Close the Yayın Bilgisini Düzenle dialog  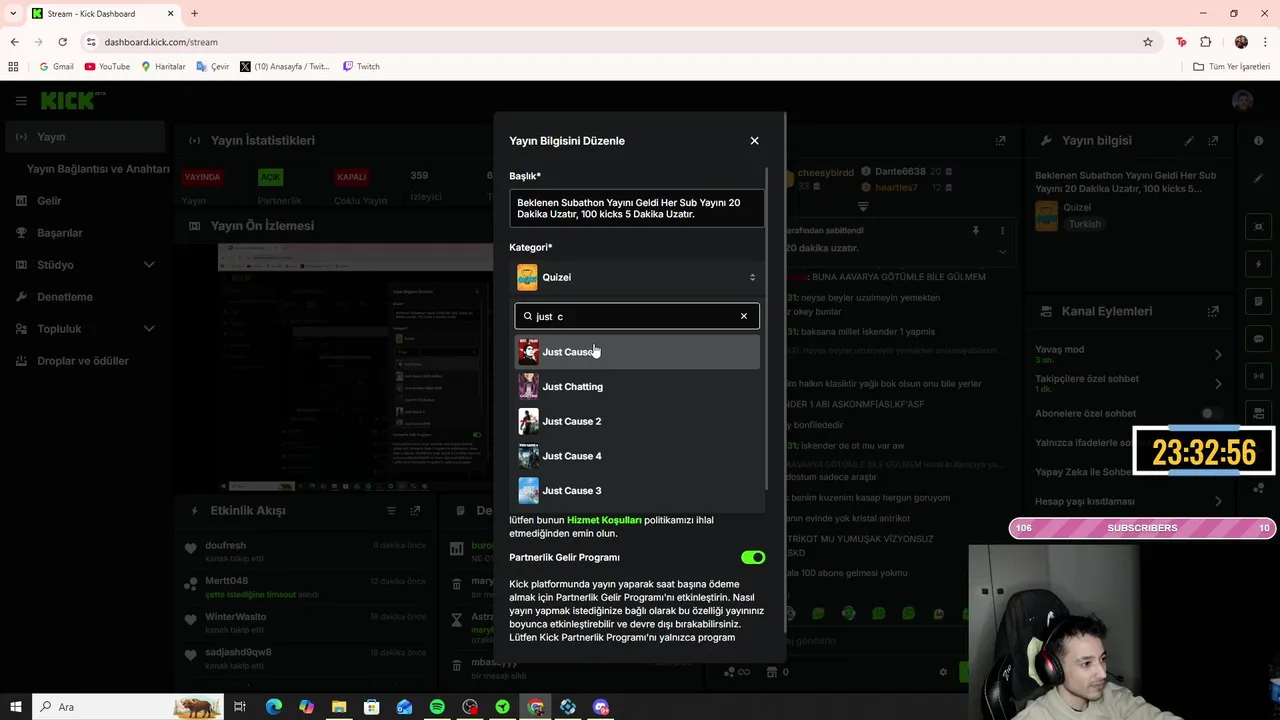(x=754, y=141)
